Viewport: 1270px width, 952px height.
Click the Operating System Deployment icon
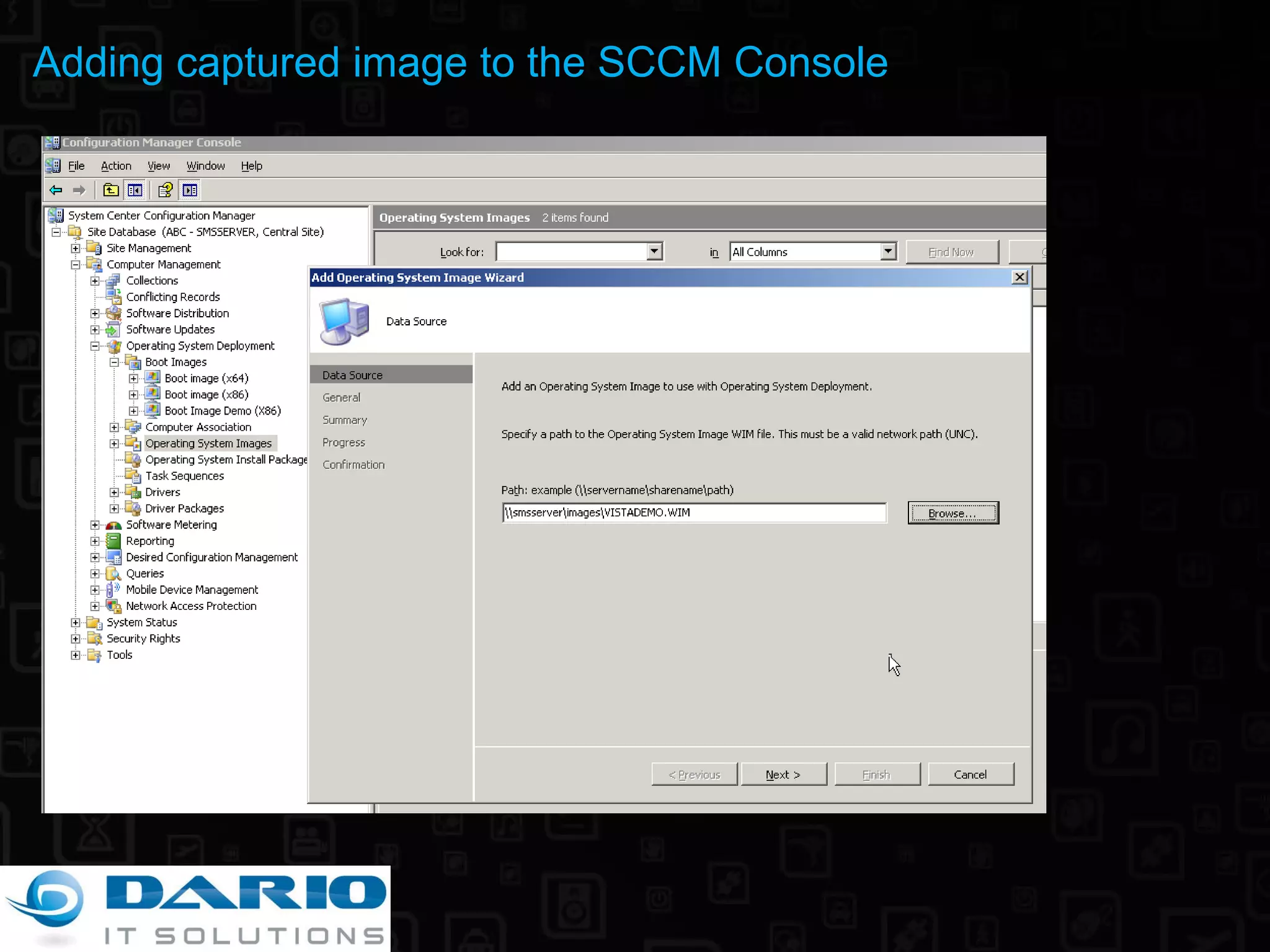tap(113, 346)
